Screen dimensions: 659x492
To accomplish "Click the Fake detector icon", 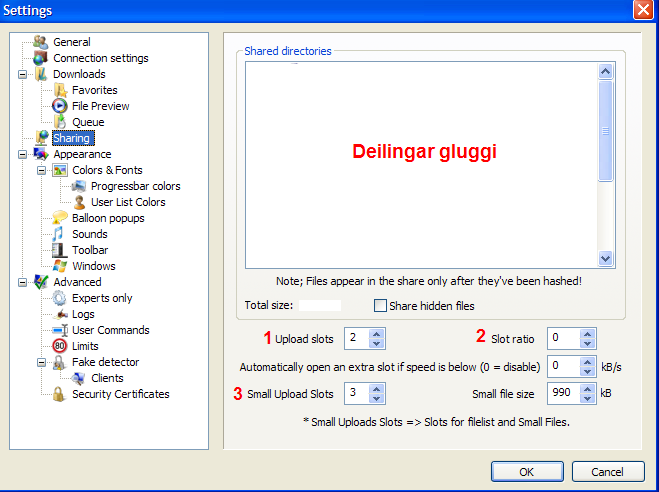I will 60,362.
